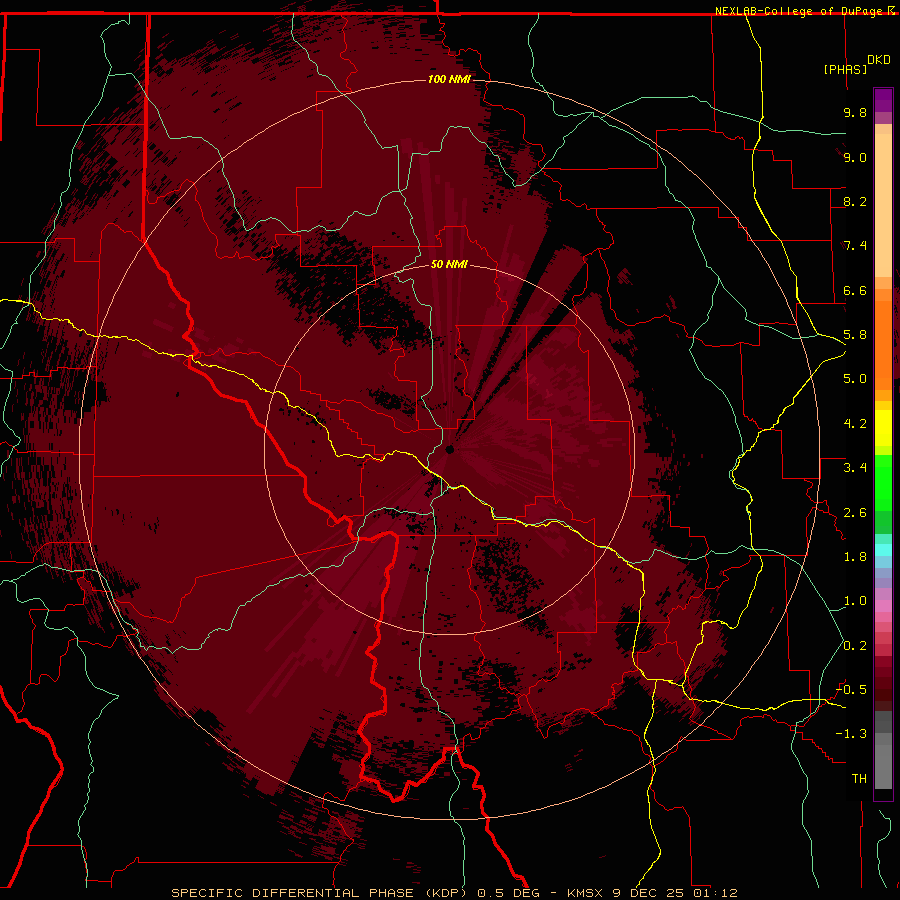Click the 50 NMI range ring label
This screenshot has height=900, width=900.
click(x=449, y=264)
